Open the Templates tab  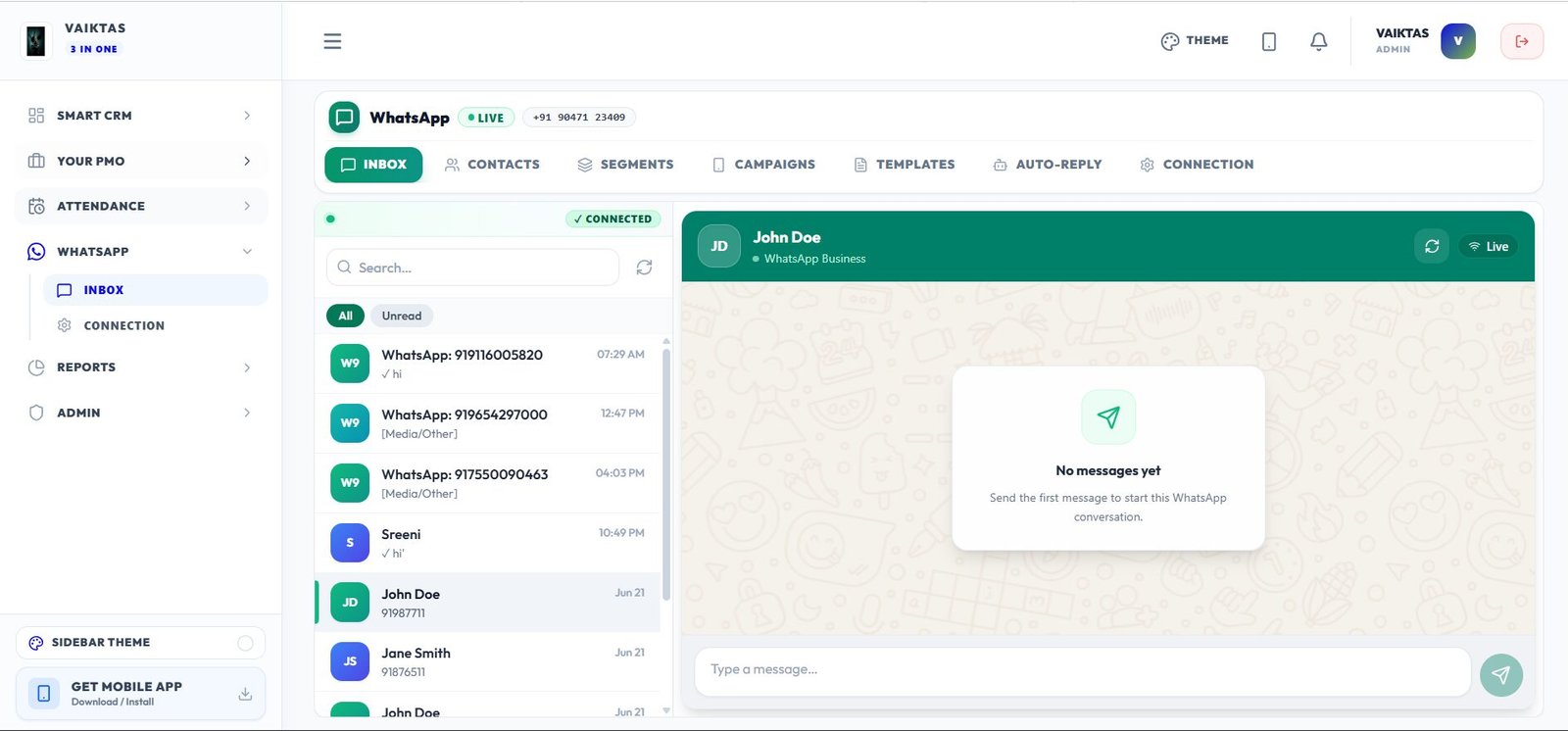coord(905,165)
